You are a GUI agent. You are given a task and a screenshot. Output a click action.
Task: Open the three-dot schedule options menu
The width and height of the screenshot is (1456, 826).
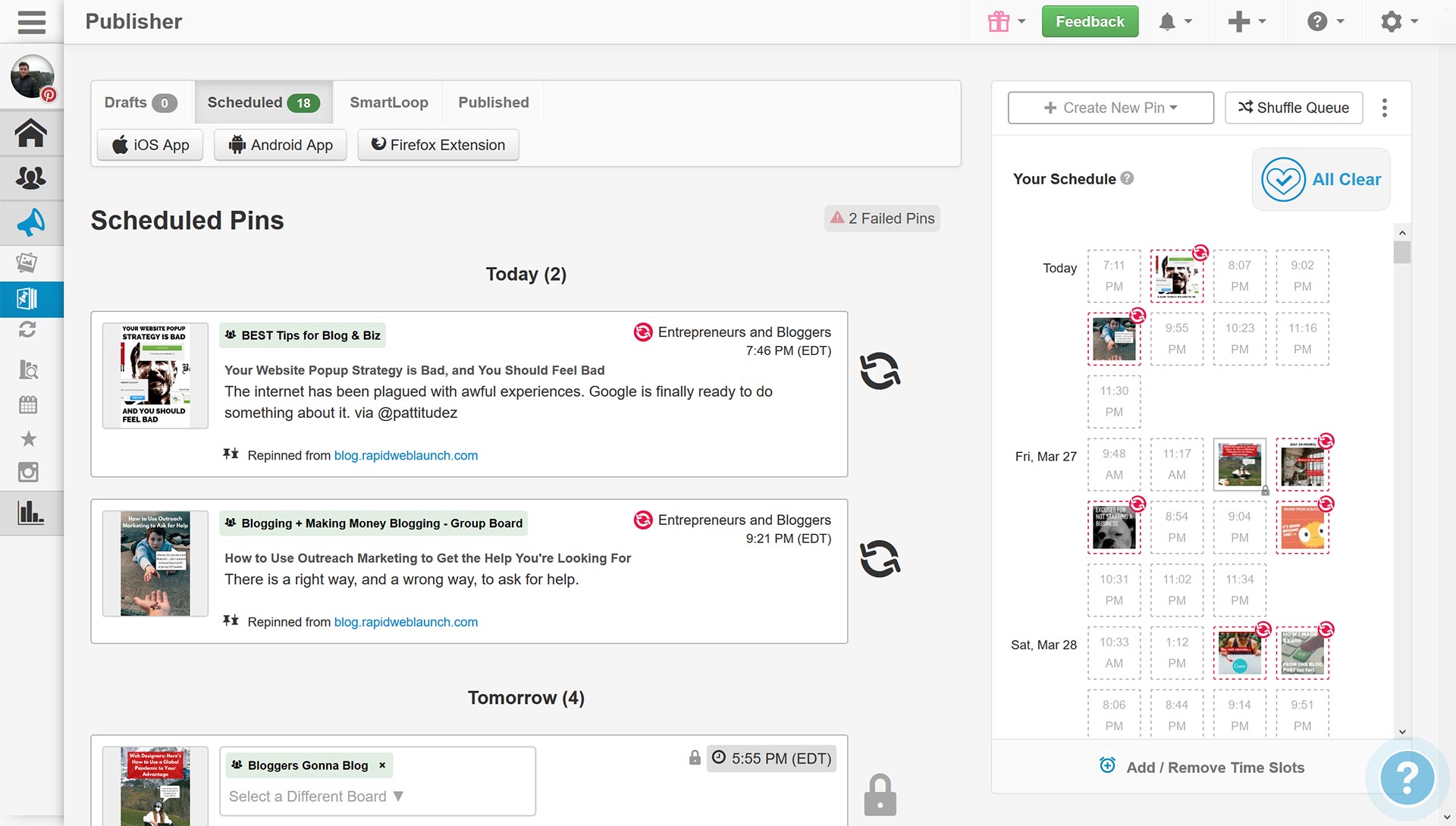tap(1385, 108)
